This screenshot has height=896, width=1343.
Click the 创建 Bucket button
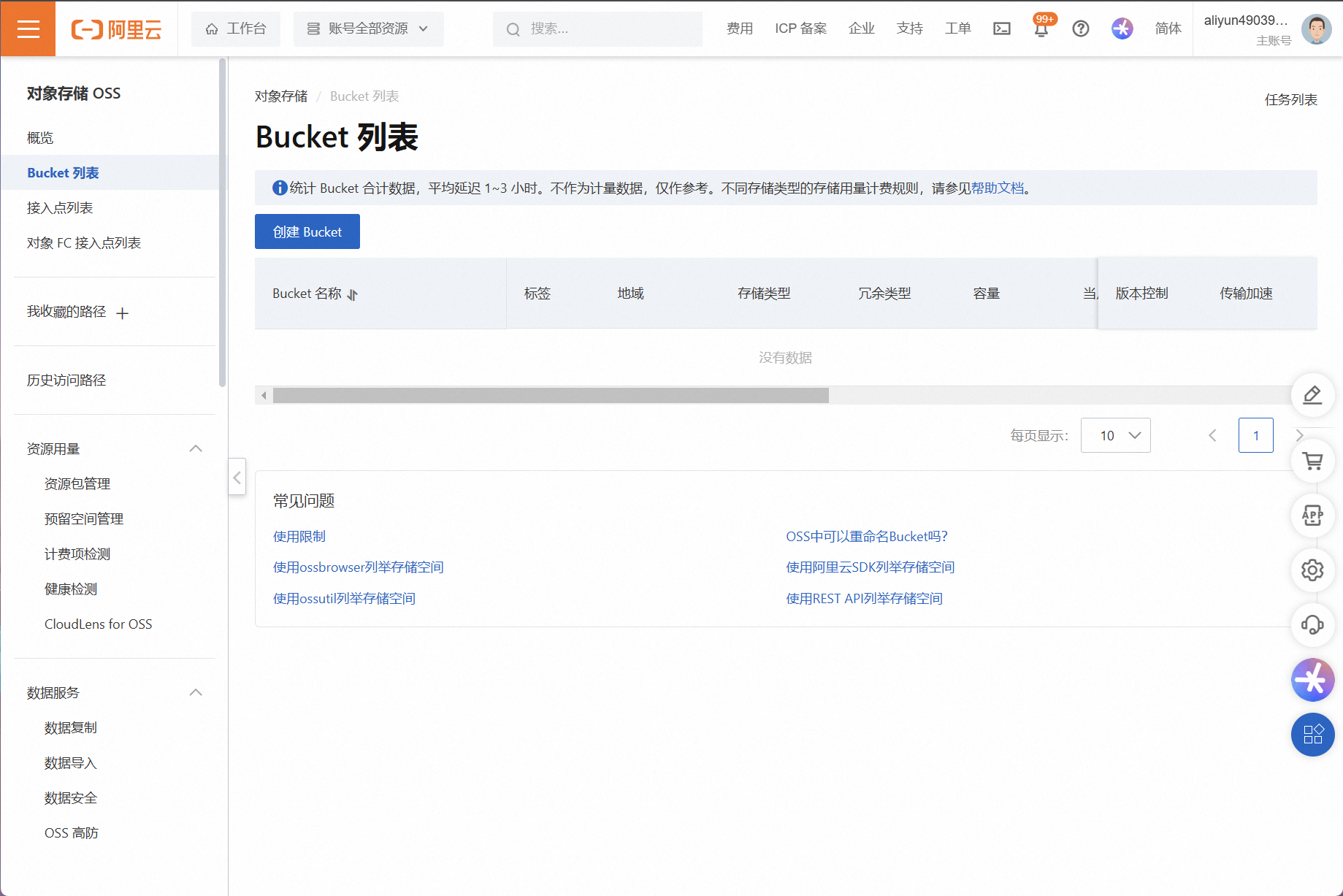[x=307, y=231]
